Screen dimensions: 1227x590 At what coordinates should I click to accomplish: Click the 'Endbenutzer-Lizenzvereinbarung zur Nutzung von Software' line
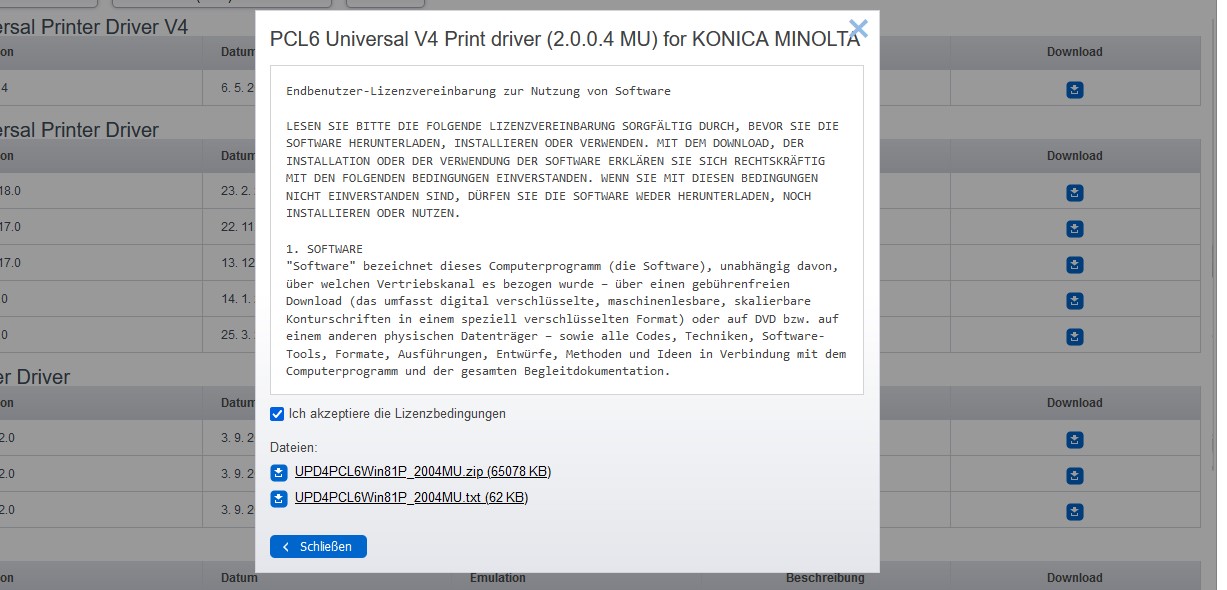click(478, 91)
